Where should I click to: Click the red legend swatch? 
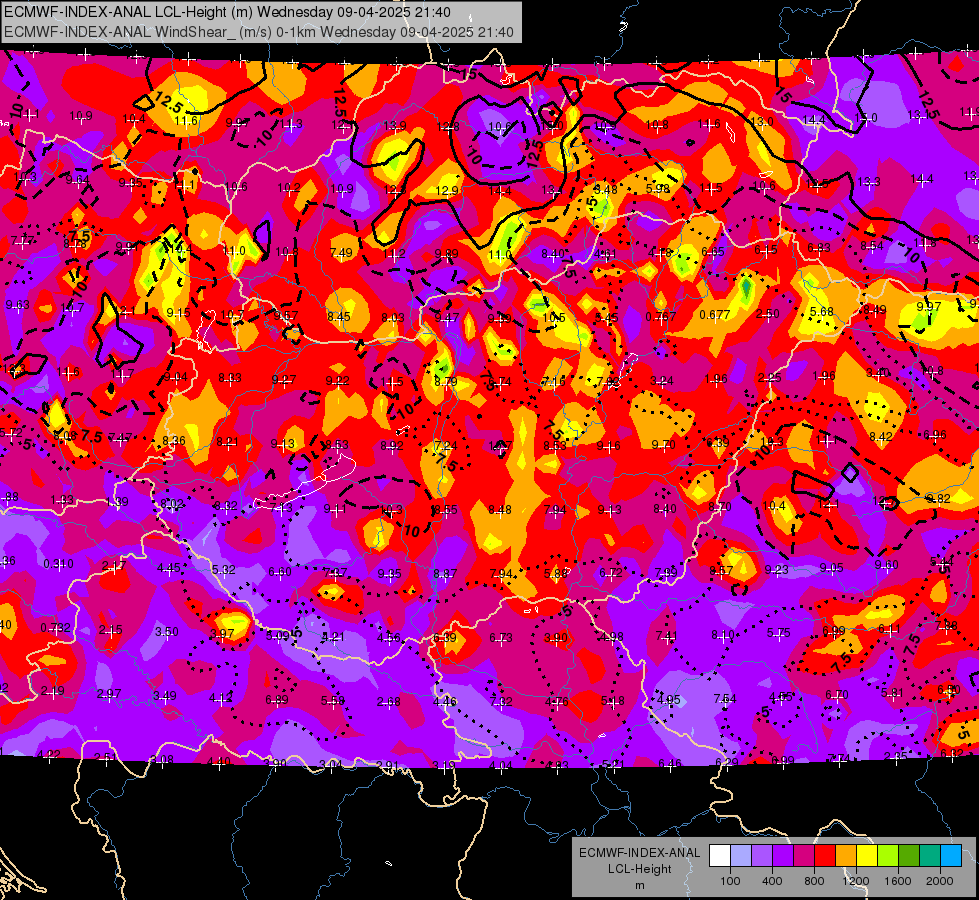point(825,856)
